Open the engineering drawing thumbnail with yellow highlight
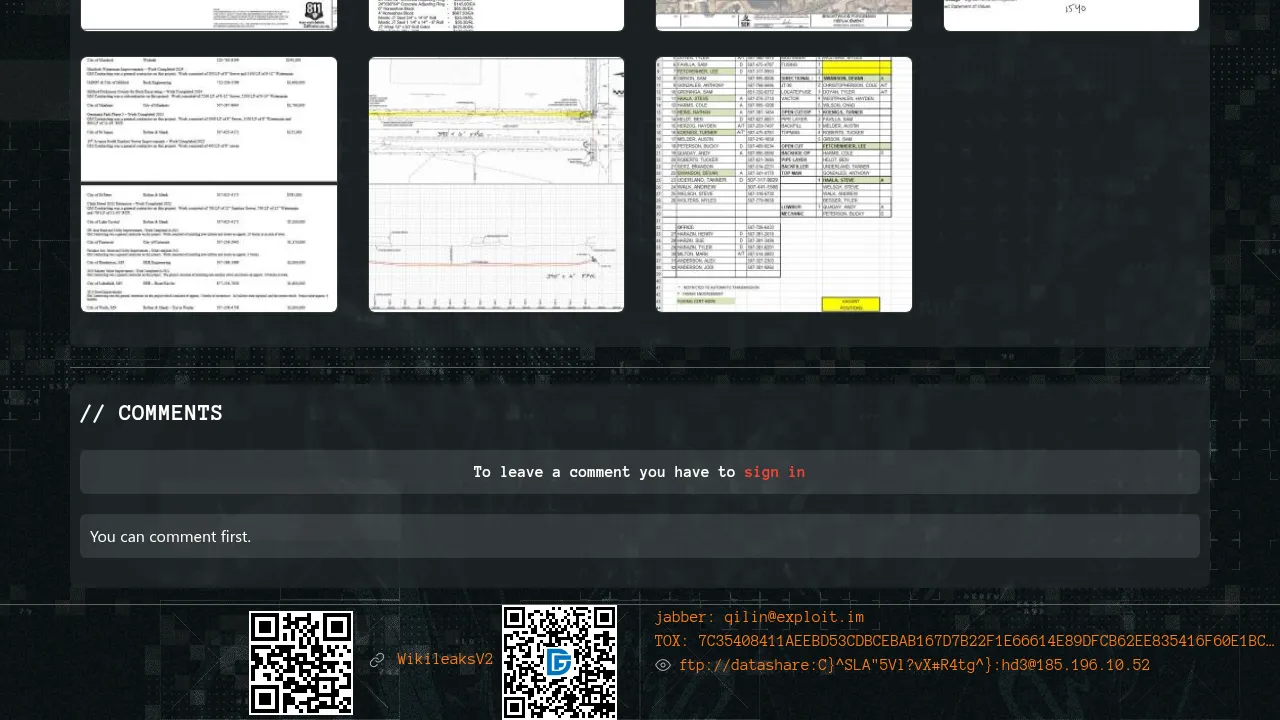The height and width of the screenshot is (720, 1280). (496, 185)
